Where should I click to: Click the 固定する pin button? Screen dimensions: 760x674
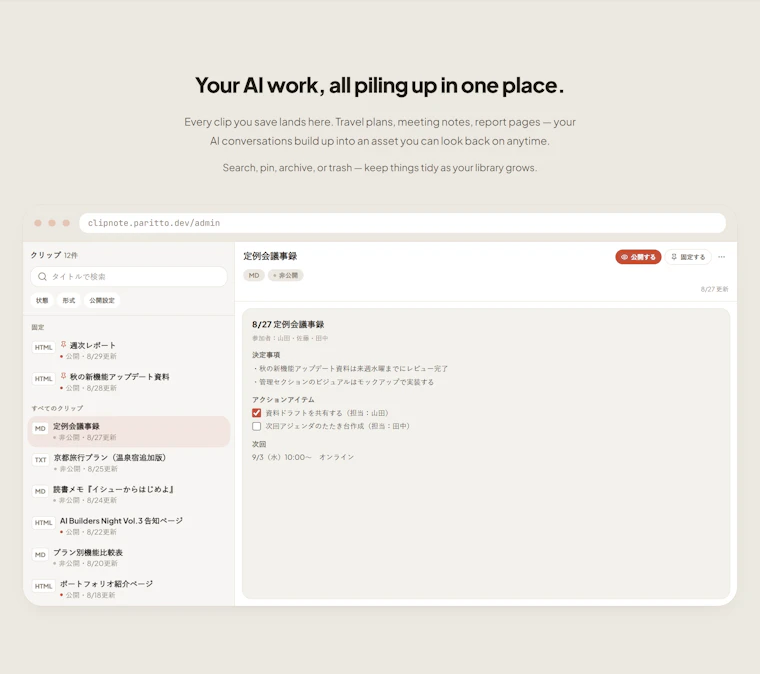click(688, 257)
